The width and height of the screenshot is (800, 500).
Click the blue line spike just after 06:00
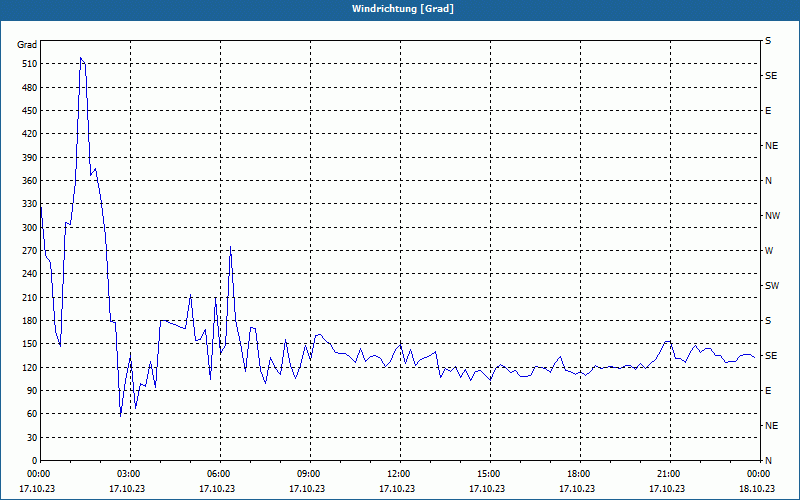click(x=230, y=247)
